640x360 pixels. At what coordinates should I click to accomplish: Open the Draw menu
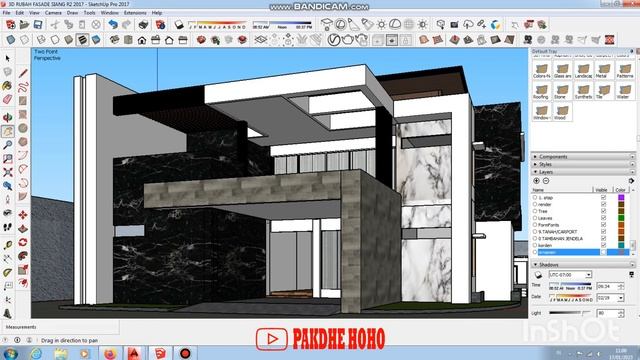(x=72, y=13)
